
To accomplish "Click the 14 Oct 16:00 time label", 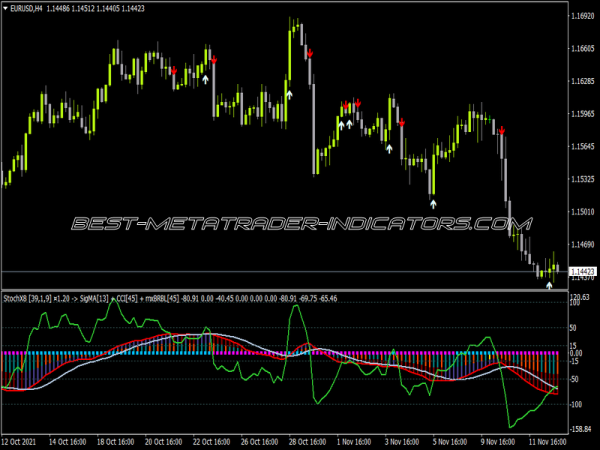I will [67, 442].
